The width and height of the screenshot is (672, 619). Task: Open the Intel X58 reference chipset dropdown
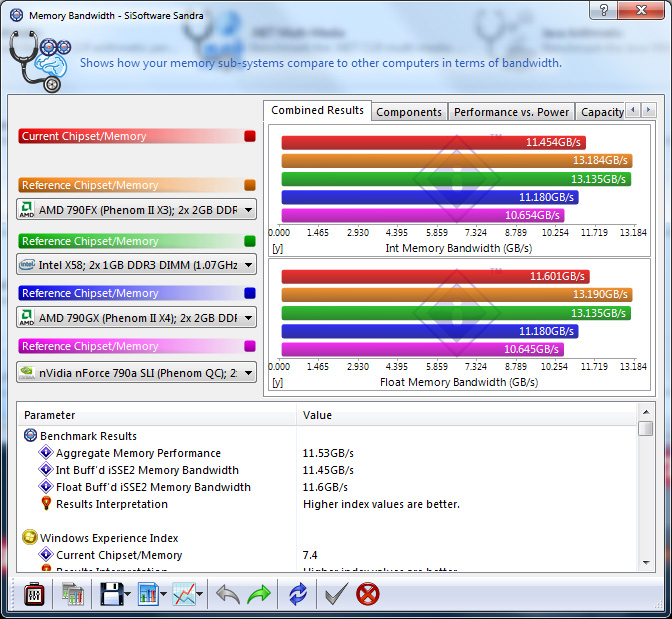click(137, 264)
